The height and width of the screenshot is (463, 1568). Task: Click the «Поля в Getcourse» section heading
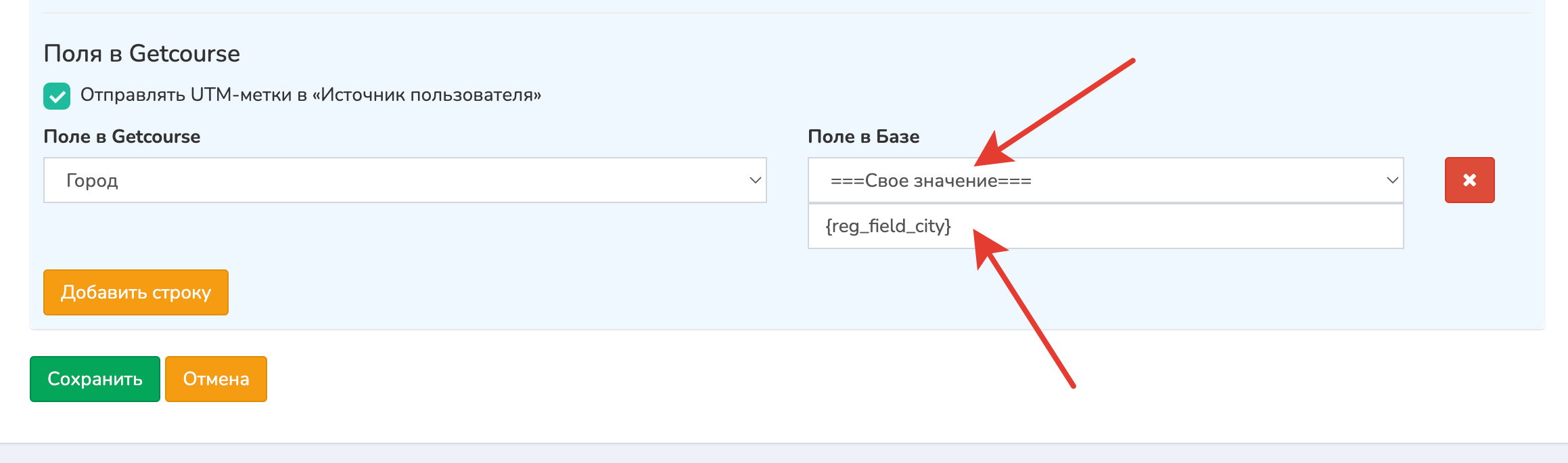click(x=141, y=53)
